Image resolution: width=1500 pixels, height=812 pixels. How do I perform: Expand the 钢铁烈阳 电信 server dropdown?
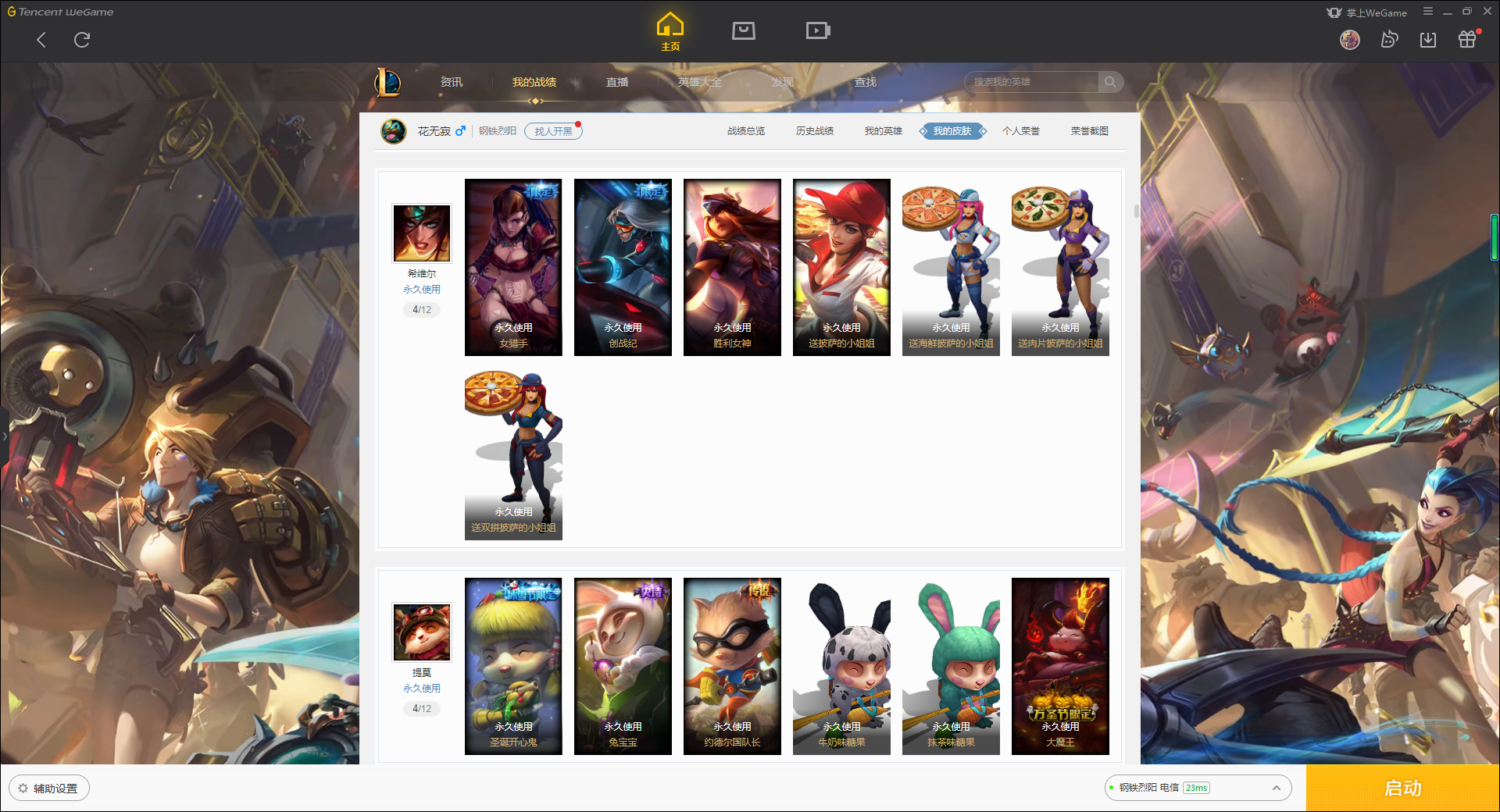1198,788
